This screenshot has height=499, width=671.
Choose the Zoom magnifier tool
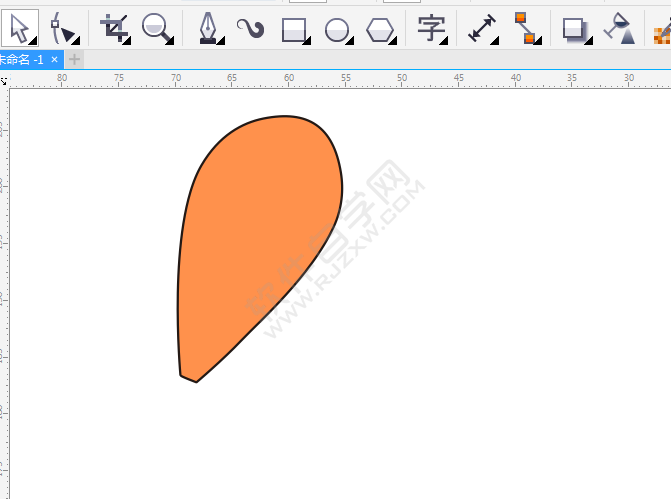156,28
